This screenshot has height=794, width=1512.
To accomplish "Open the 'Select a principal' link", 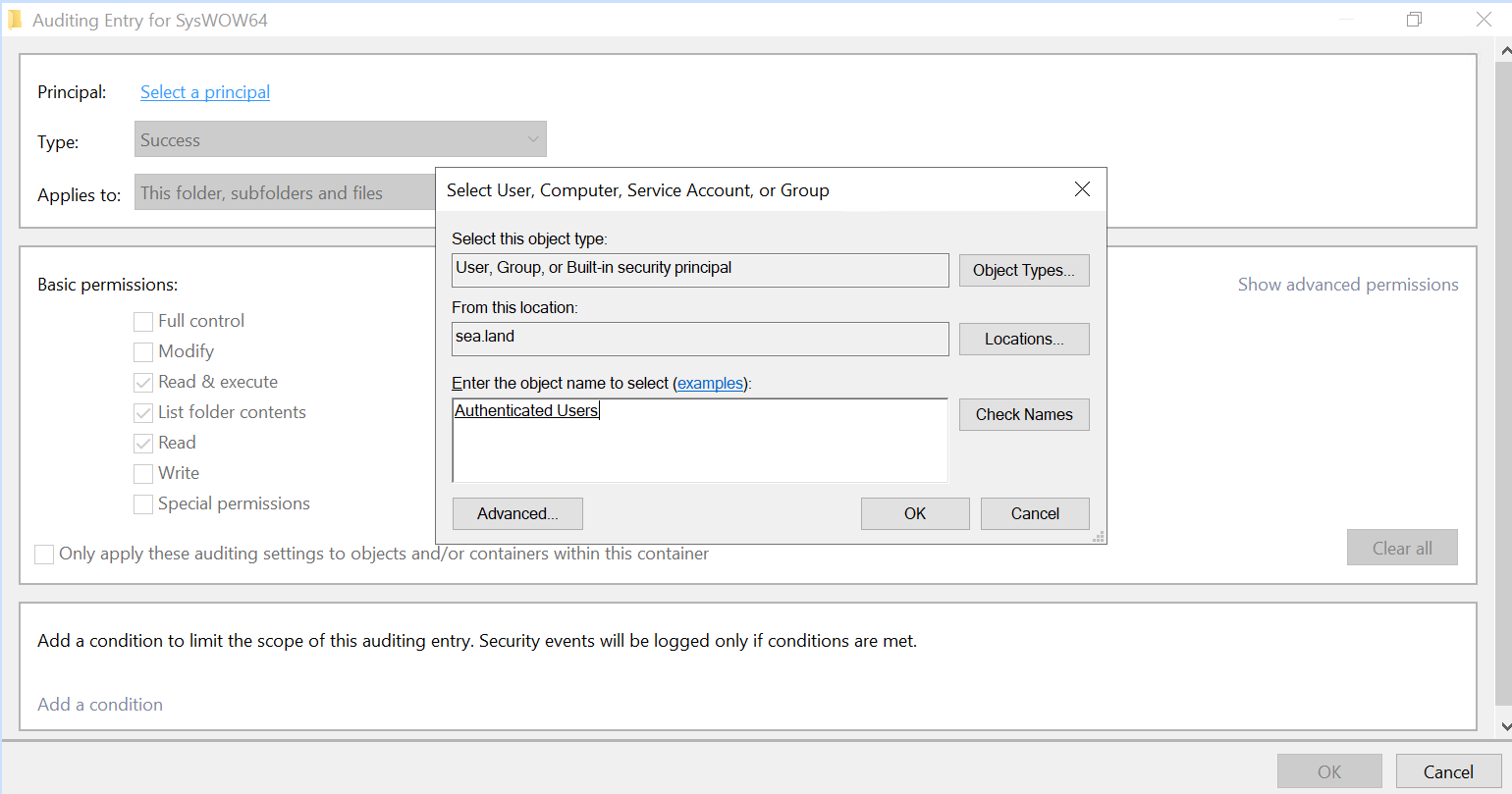I will click(x=205, y=91).
